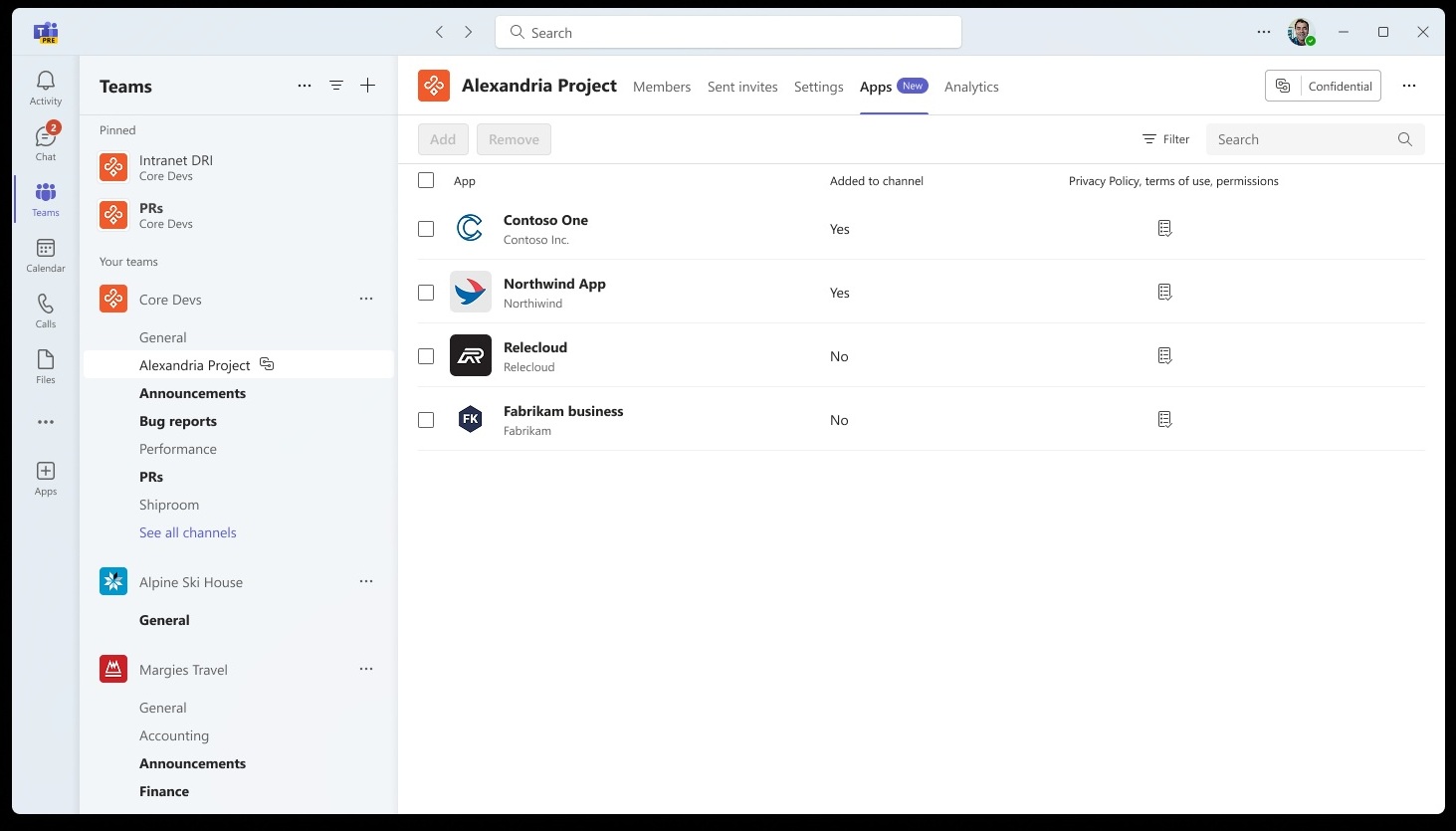Click See all channels link
Screen dimensions: 1456x831
pos(188,532)
